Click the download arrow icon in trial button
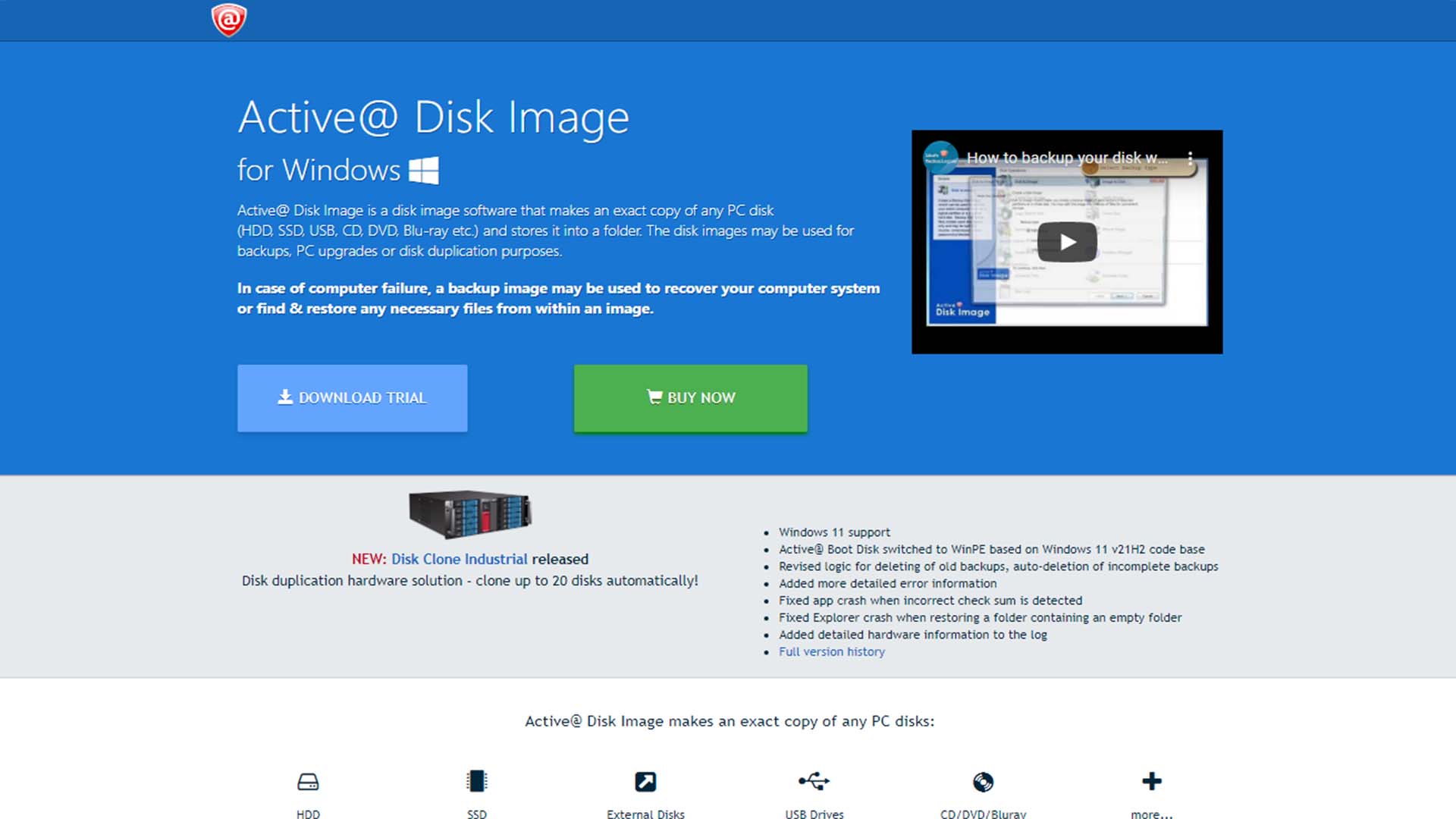Image resolution: width=1456 pixels, height=819 pixels. [x=285, y=395]
